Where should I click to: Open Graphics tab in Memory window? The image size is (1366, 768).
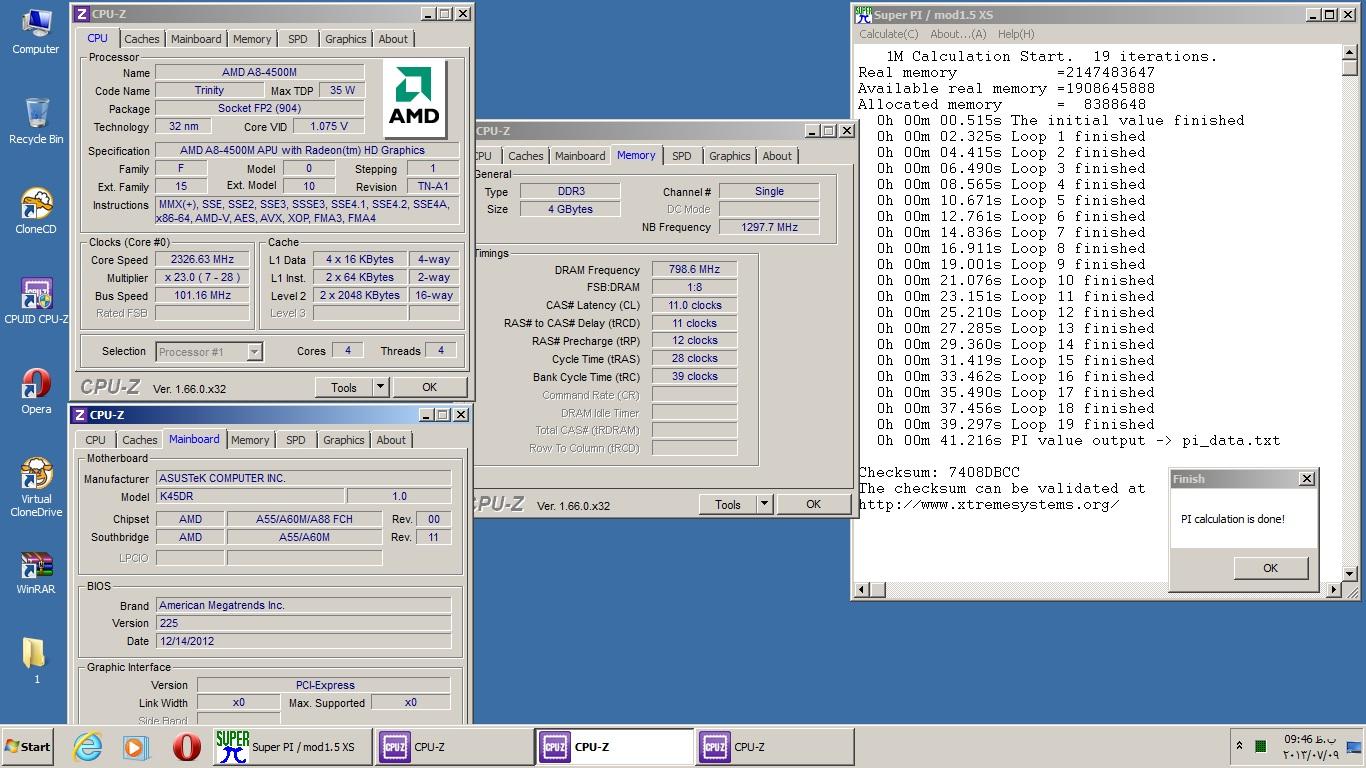point(730,156)
